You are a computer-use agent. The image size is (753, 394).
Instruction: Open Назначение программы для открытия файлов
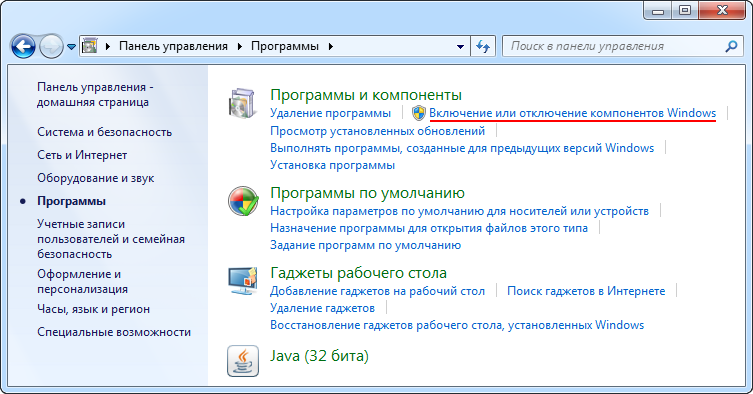coord(429,228)
